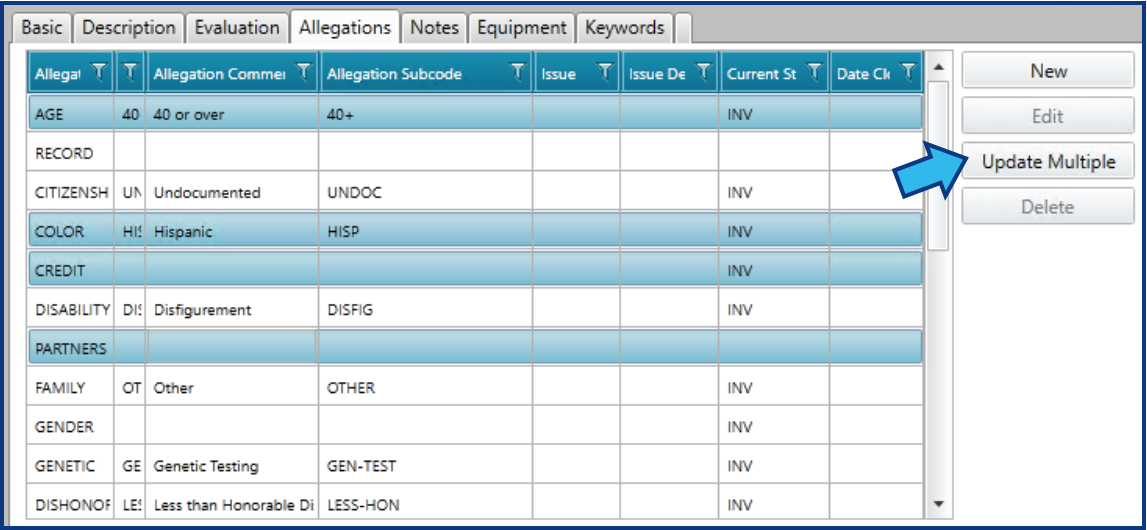1147x530 pixels.
Task: Click the vertical scrollbar thumb
Action: pos(939,165)
